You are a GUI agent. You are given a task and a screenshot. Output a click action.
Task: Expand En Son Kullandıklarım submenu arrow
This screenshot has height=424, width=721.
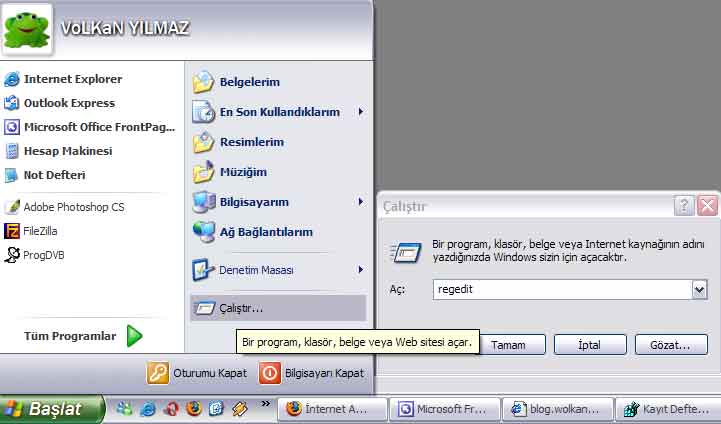[x=361, y=112]
